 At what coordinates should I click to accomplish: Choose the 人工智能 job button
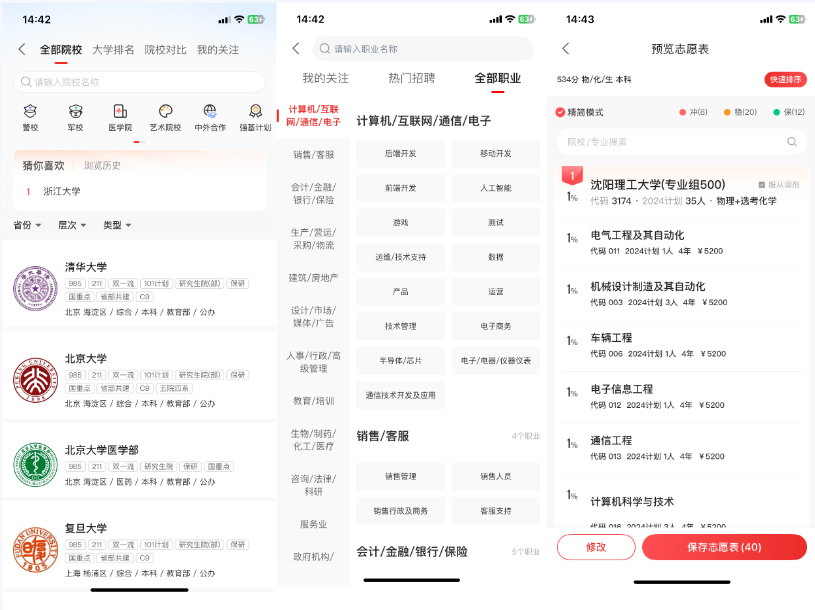coord(496,188)
